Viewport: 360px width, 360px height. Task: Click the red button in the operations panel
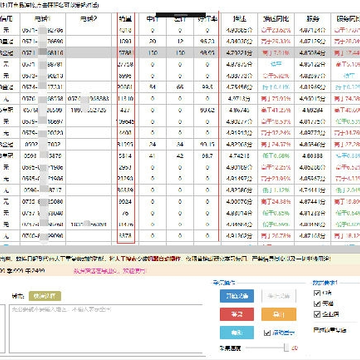coord(237,314)
